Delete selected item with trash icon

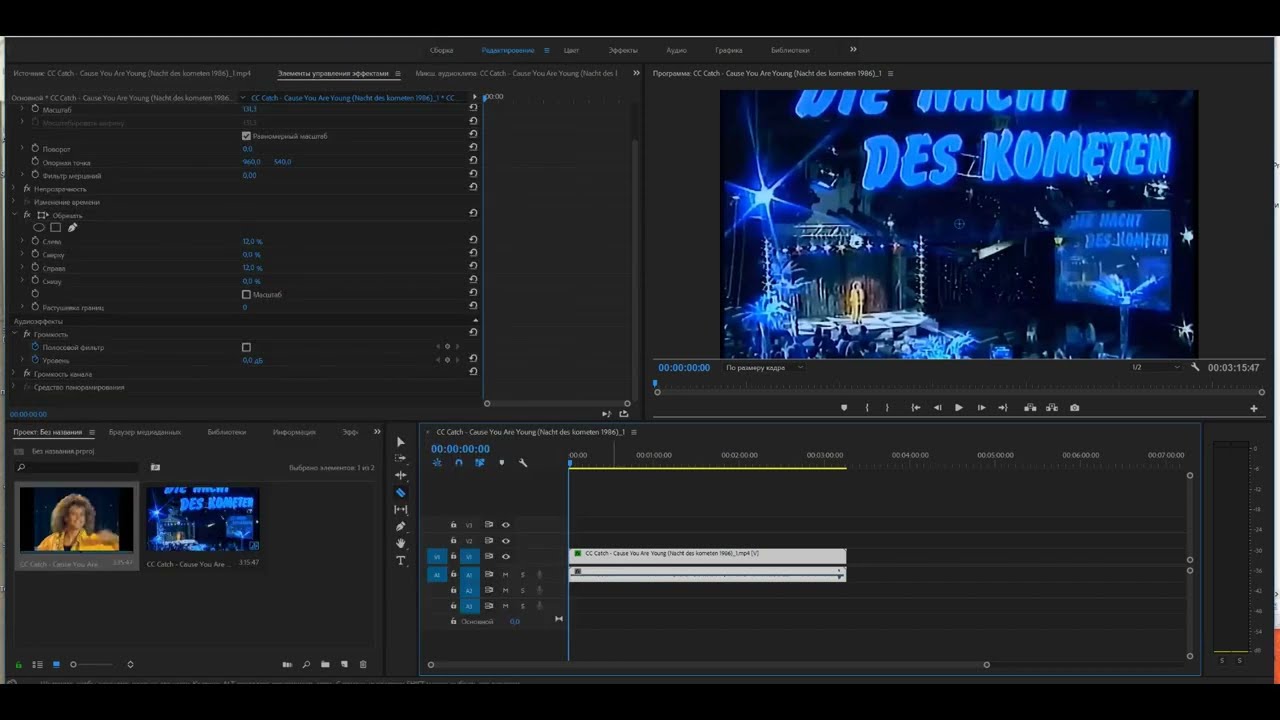pyautogui.click(x=363, y=664)
